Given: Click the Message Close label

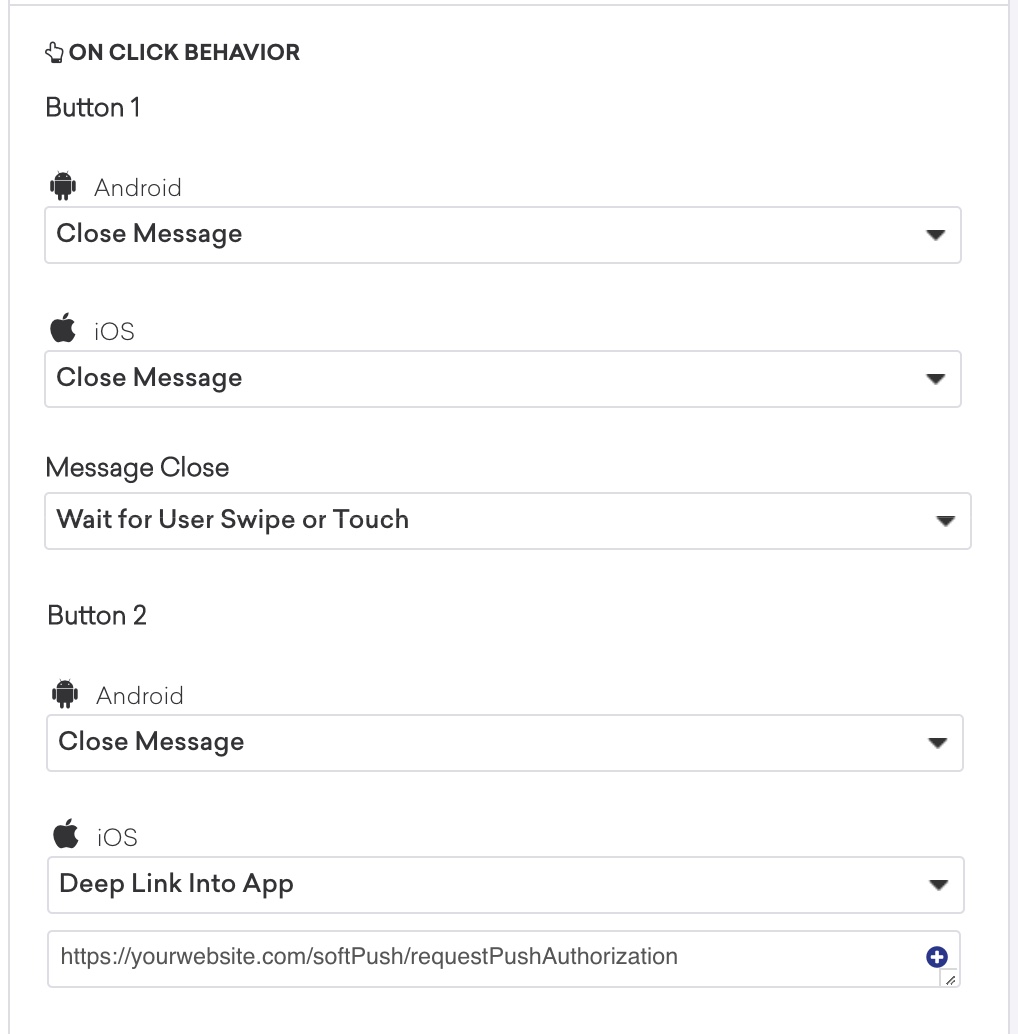Looking at the screenshot, I should point(137,468).
